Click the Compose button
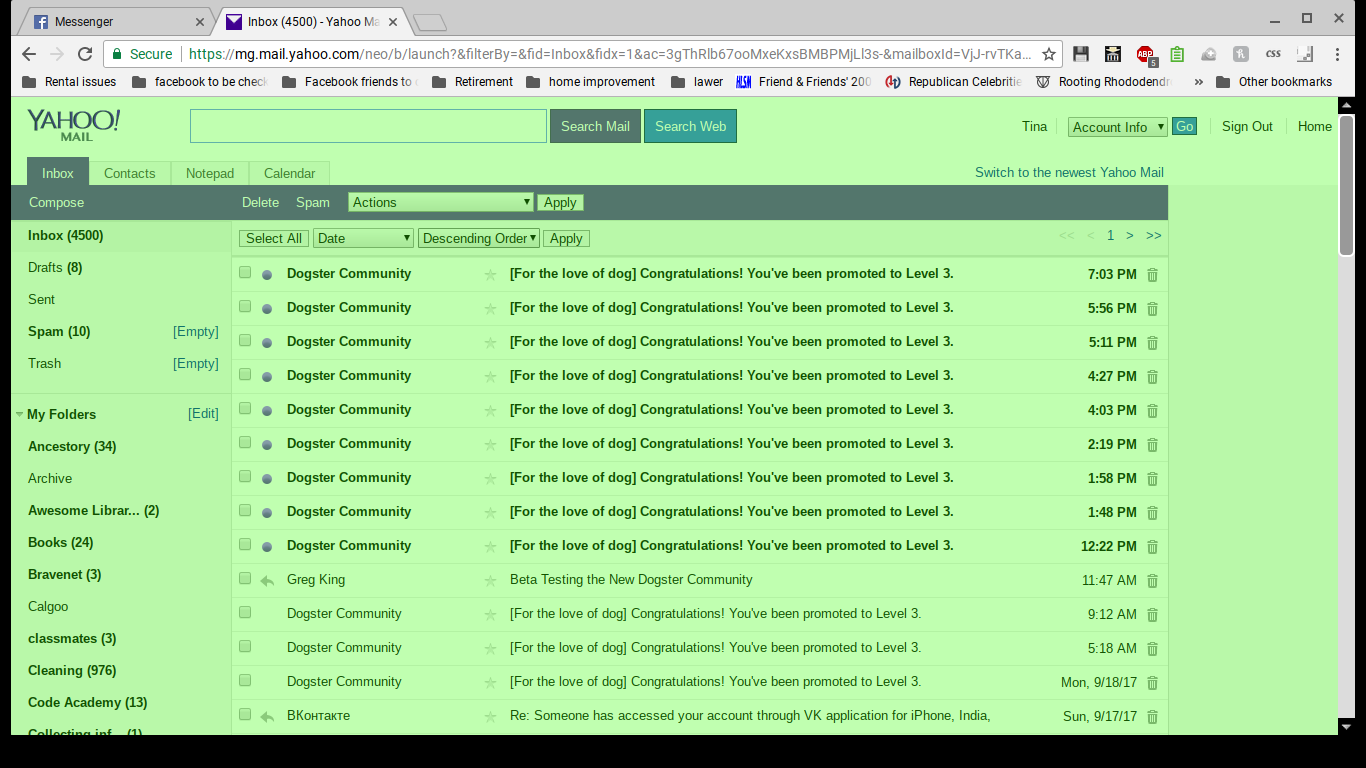This screenshot has height=768, width=1366. click(x=56, y=202)
